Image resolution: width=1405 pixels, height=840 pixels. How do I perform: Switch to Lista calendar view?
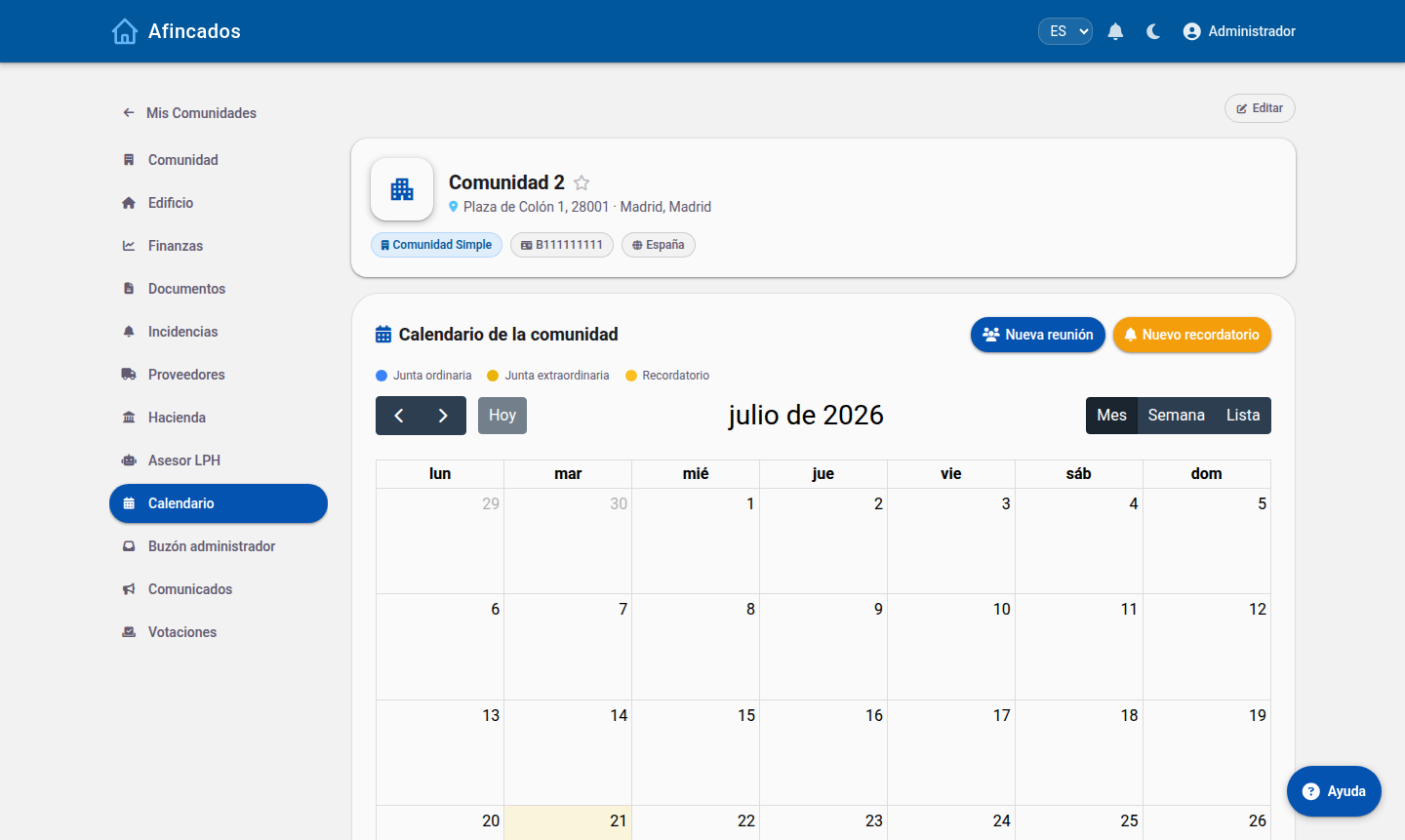1243,416
